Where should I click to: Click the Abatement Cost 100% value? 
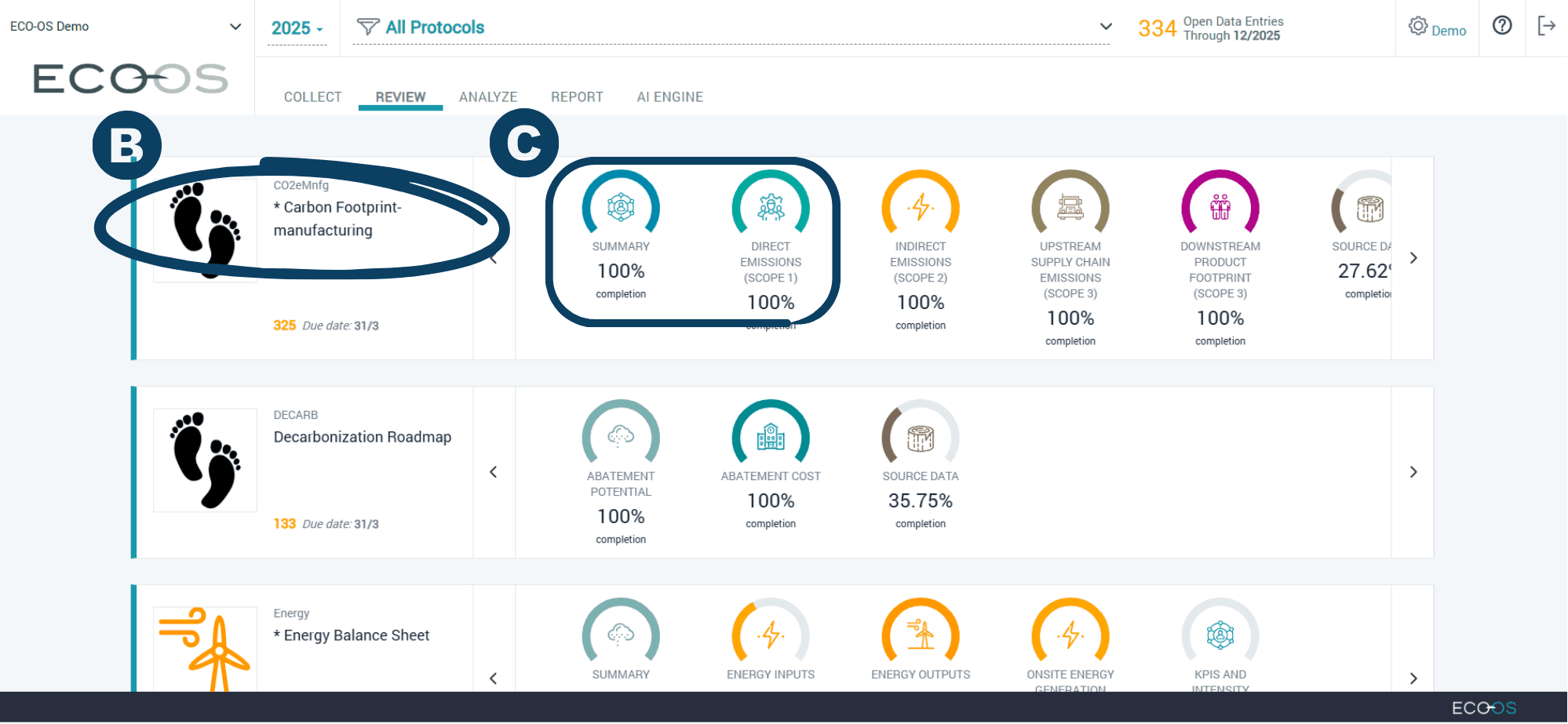coord(771,500)
